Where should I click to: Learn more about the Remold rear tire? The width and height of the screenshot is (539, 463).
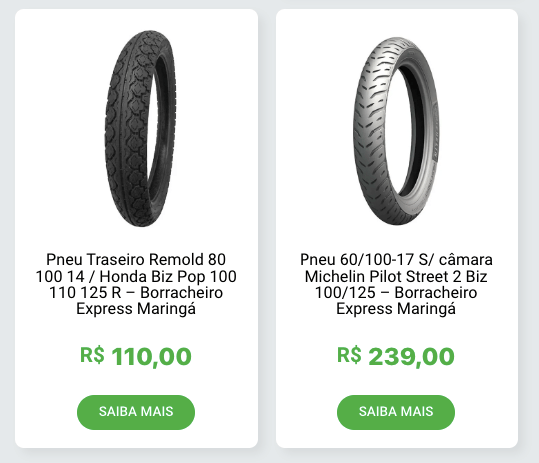pos(136,412)
